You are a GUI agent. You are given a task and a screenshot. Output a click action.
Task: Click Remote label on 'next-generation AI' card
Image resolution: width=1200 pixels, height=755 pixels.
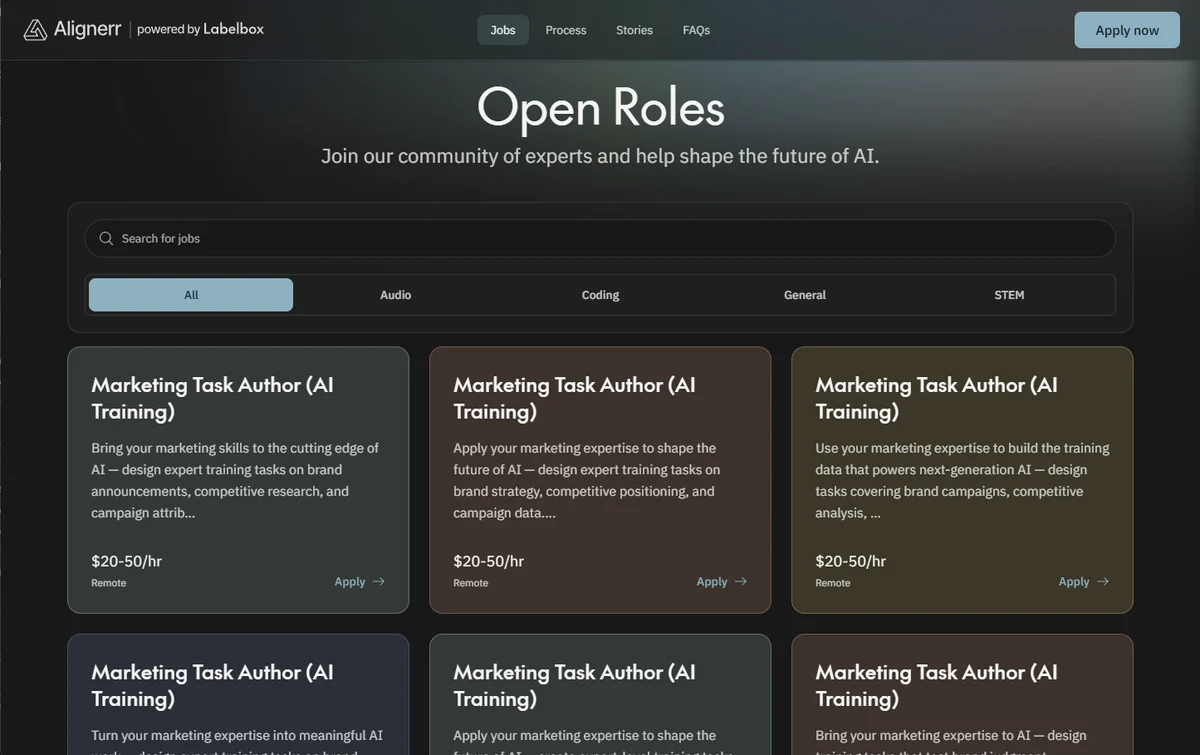tap(833, 583)
